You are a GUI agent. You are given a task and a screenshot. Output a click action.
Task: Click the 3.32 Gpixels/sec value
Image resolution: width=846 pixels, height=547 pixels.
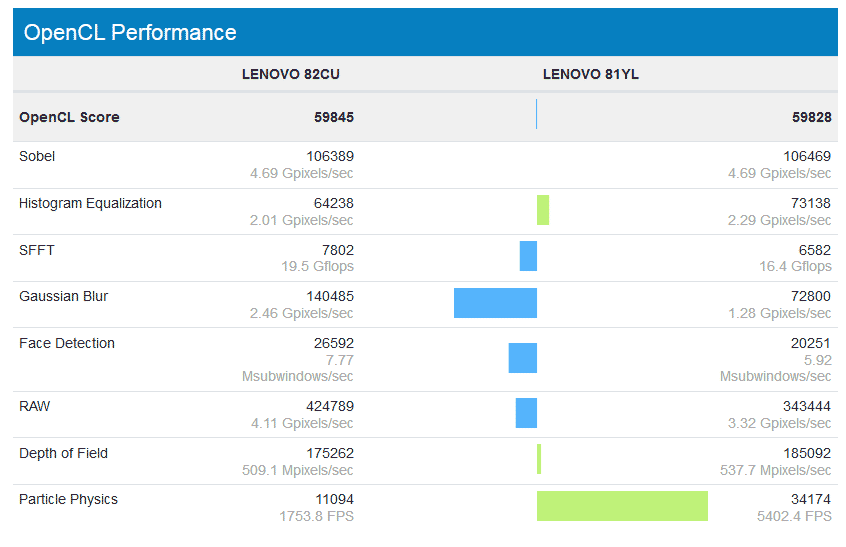[x=780, y=423]
